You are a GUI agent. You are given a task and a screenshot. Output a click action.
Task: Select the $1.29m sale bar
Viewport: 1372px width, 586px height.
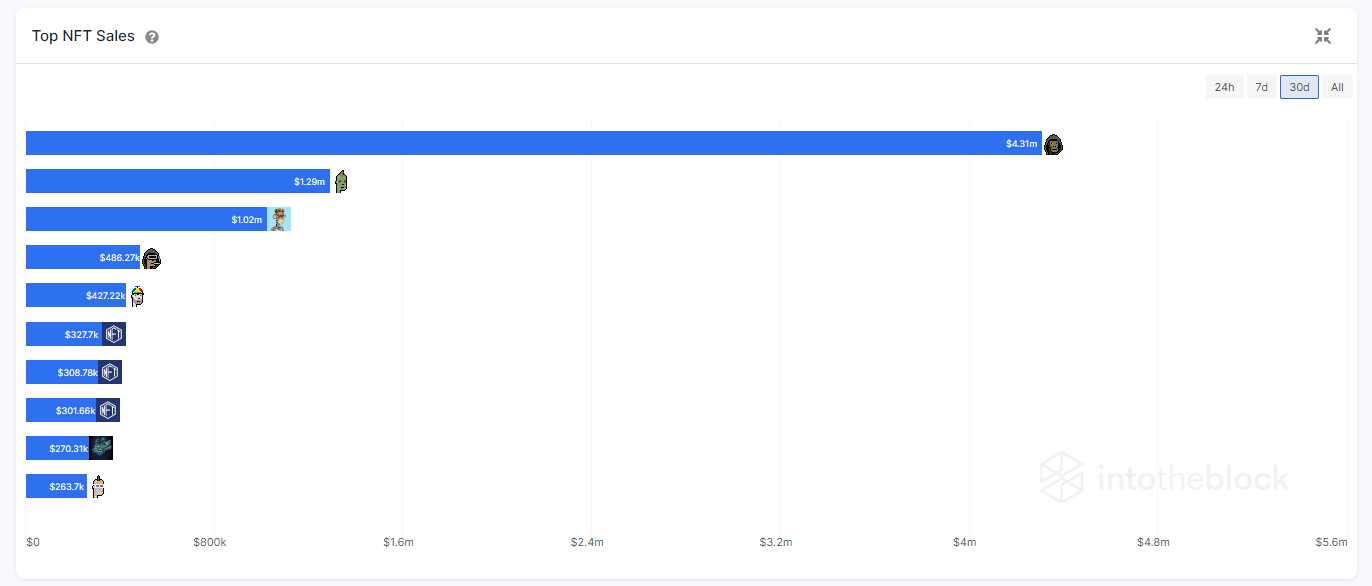click(160, 181)
